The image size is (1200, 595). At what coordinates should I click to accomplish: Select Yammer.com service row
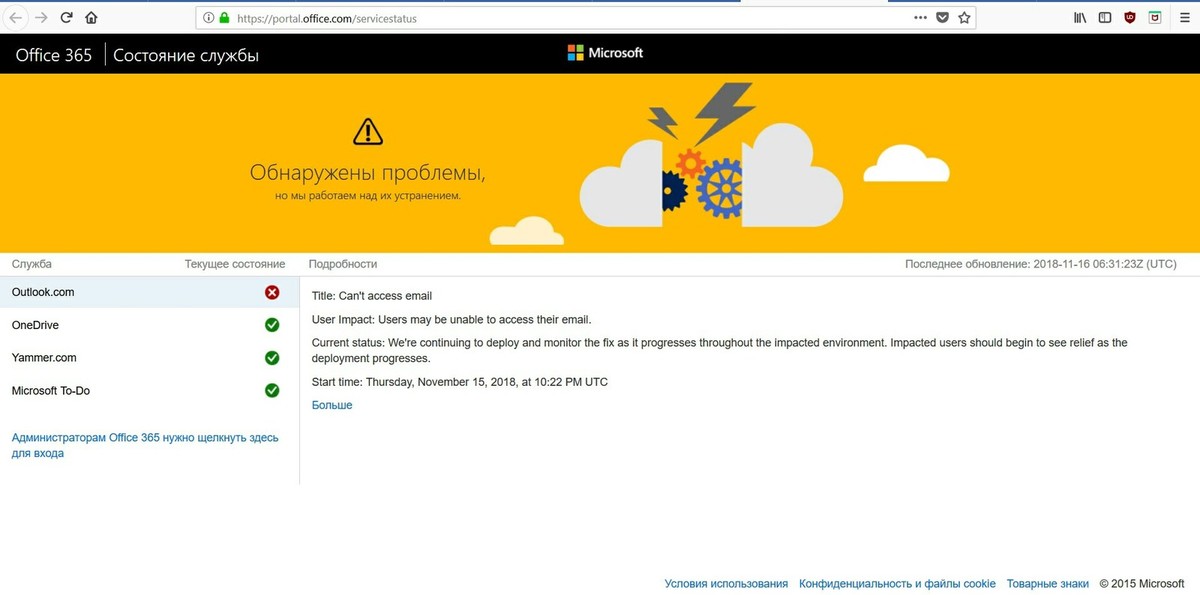(44, 358)
